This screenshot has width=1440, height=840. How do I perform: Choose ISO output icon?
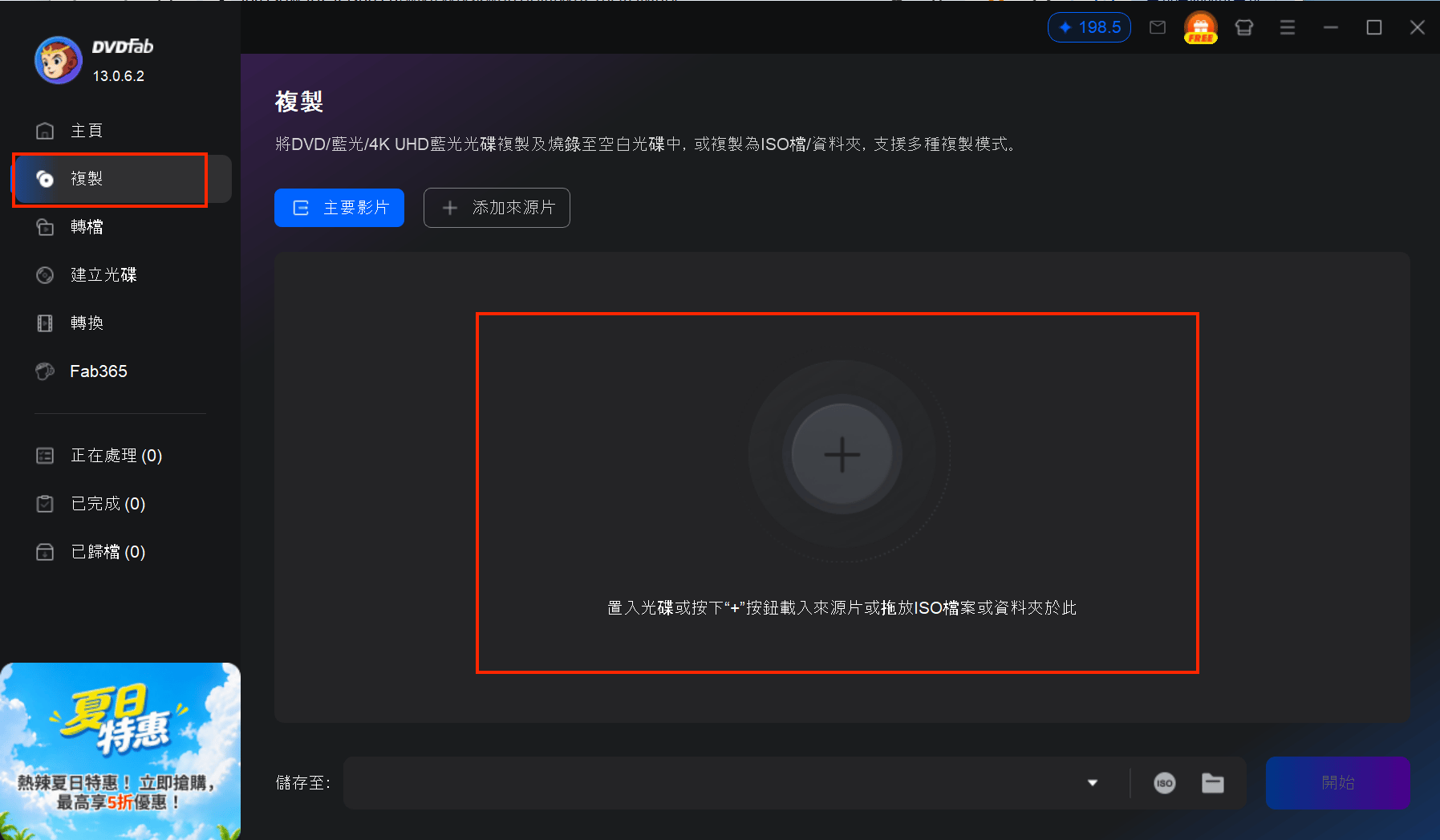[1165, 783]
